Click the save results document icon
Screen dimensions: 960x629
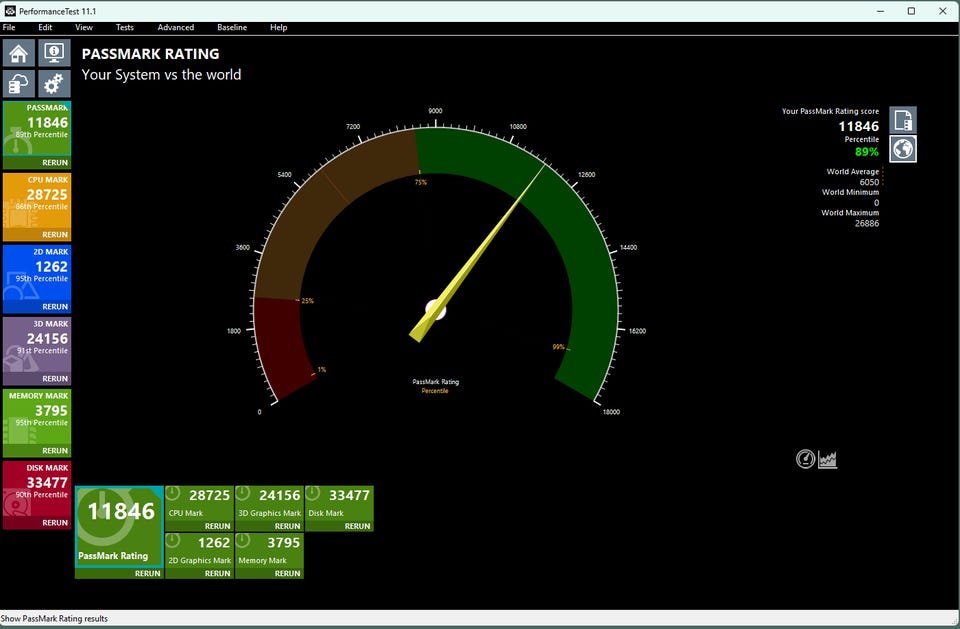tap(903, 120)
